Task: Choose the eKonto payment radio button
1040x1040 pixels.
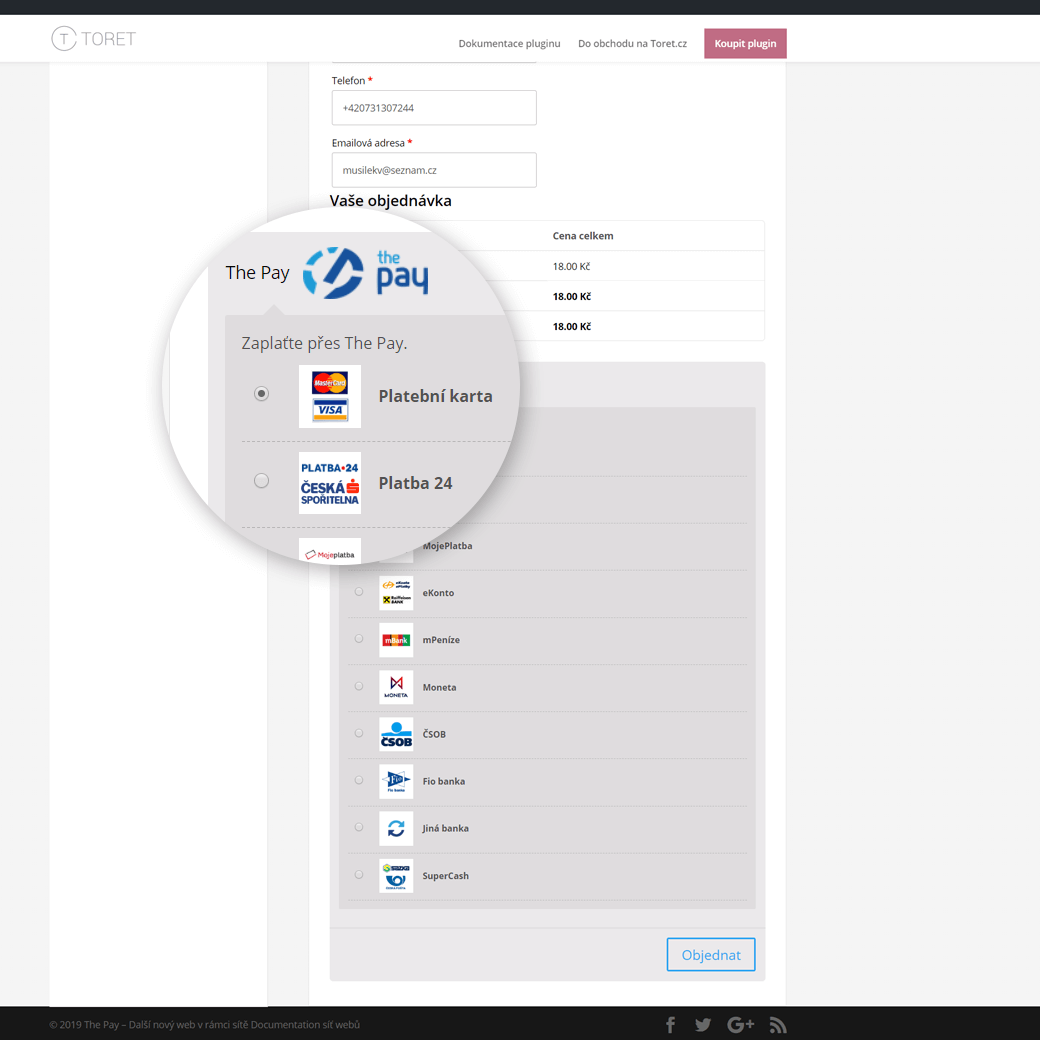Action: pyautogui.click(x=359, y=592)
